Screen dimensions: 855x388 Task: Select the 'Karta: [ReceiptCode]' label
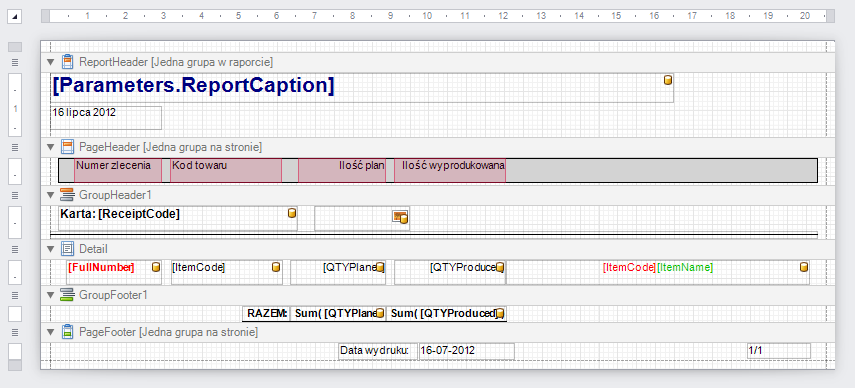178,219
